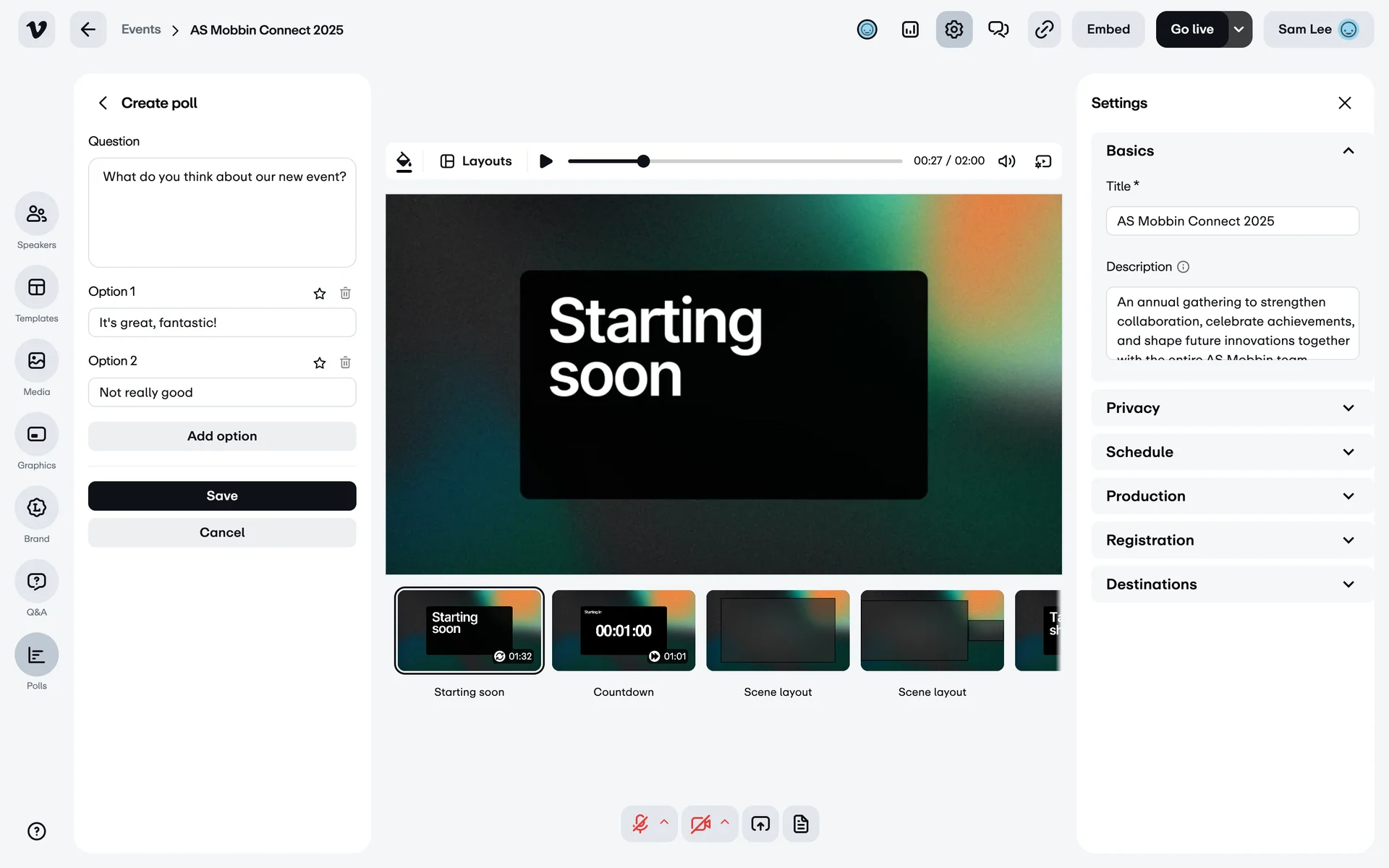Open the Q&A sidebar panel
Viewport: 1389px width, 868px height.
point(36,582)
